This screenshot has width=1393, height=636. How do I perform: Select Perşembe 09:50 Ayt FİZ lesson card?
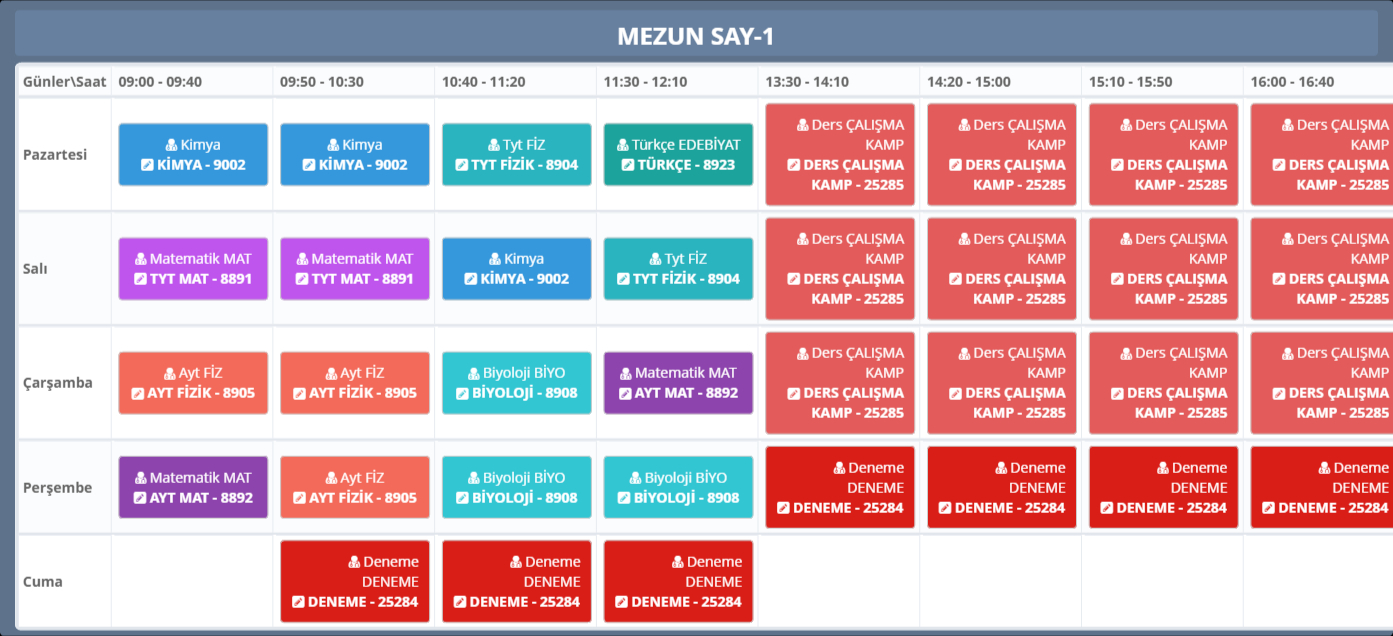point(354,487)
